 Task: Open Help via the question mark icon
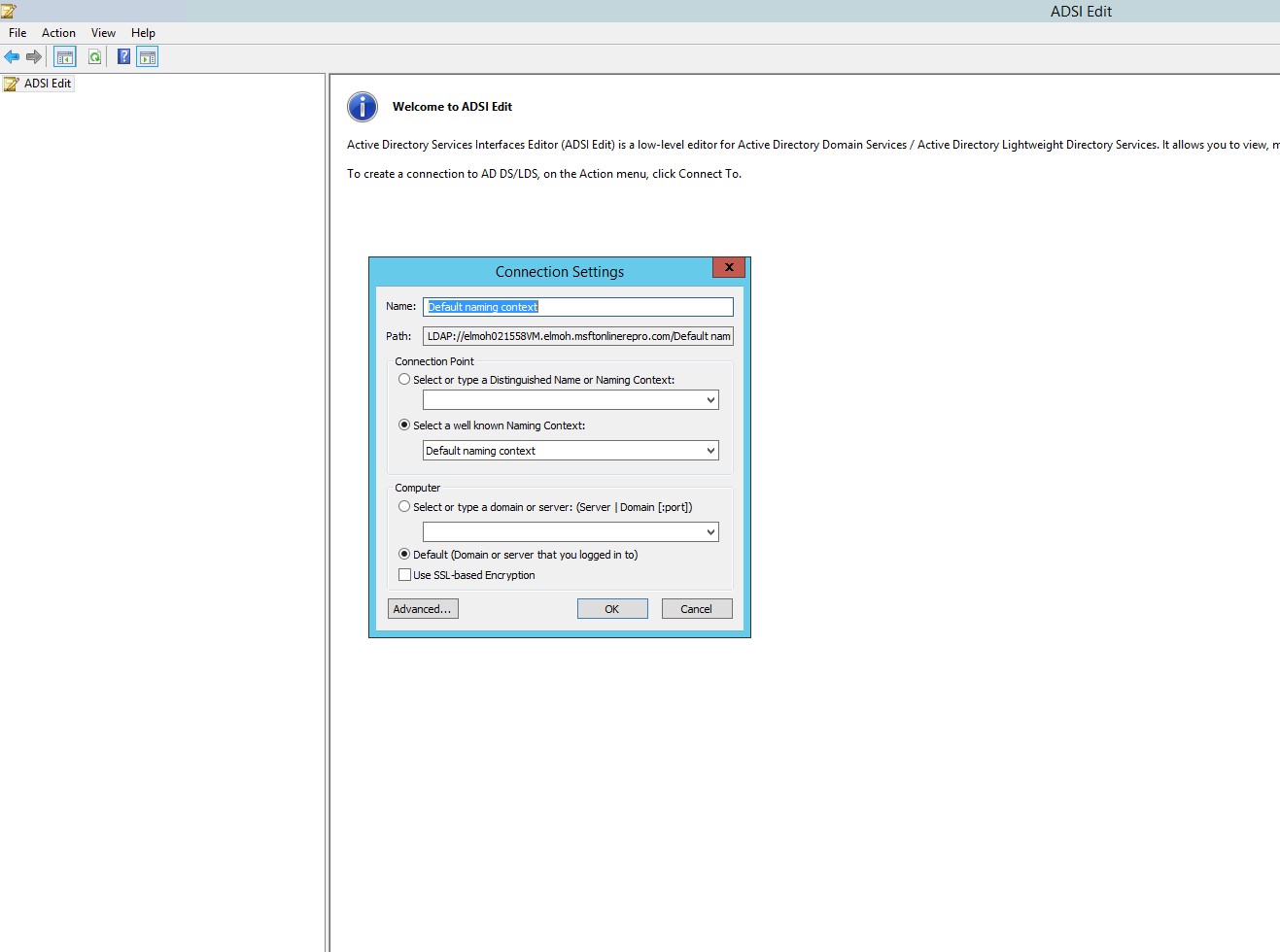(123, 56)
